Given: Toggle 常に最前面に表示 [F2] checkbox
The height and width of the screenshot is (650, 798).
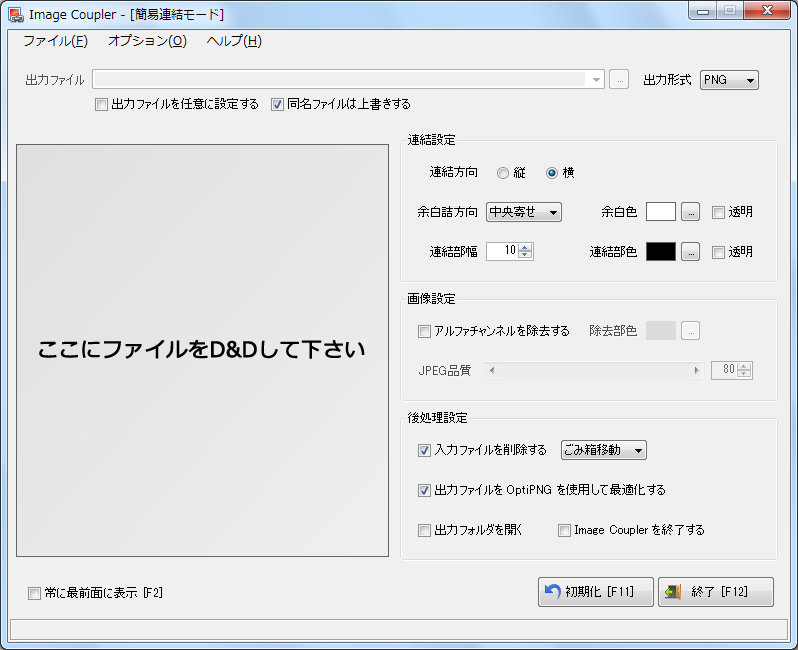Looking at the screenshot, I should point(35,593).
